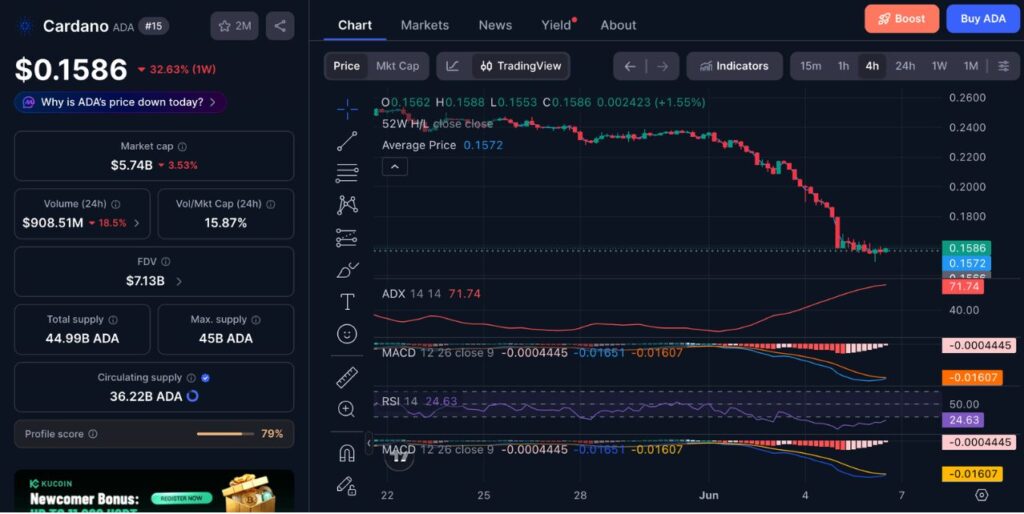
Task: Open the Chart tab
Action: 355,25
